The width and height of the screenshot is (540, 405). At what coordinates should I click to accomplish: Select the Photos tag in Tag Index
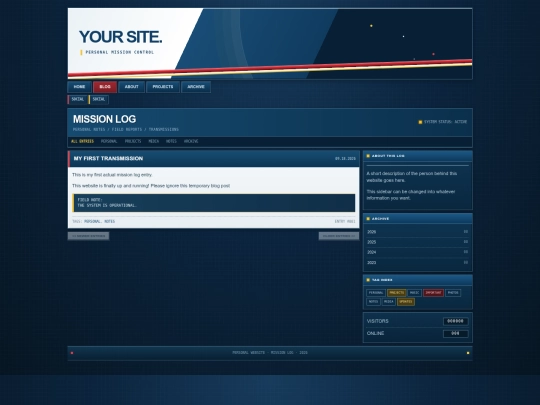point(453,293)
